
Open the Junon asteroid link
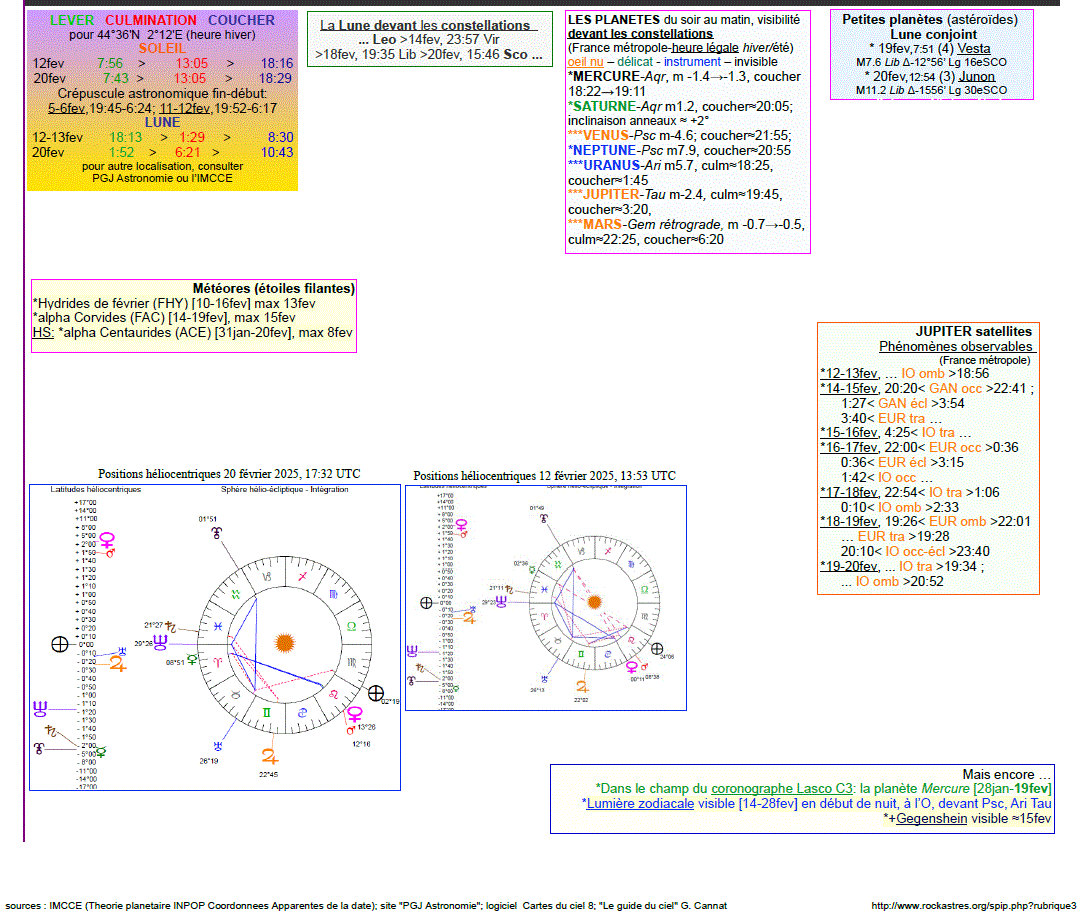(976, 76)
